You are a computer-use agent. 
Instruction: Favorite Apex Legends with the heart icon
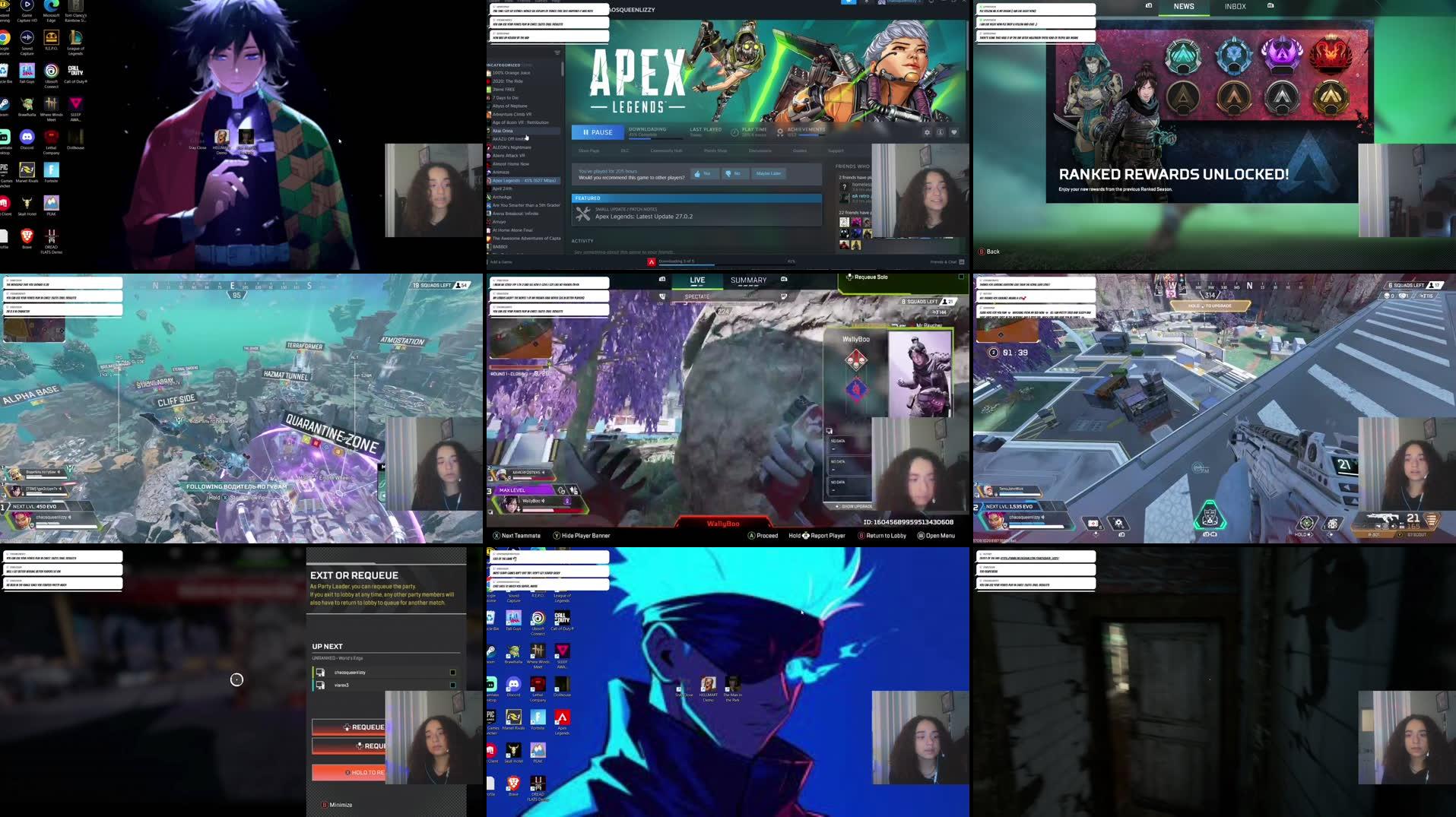coord(955,132)
